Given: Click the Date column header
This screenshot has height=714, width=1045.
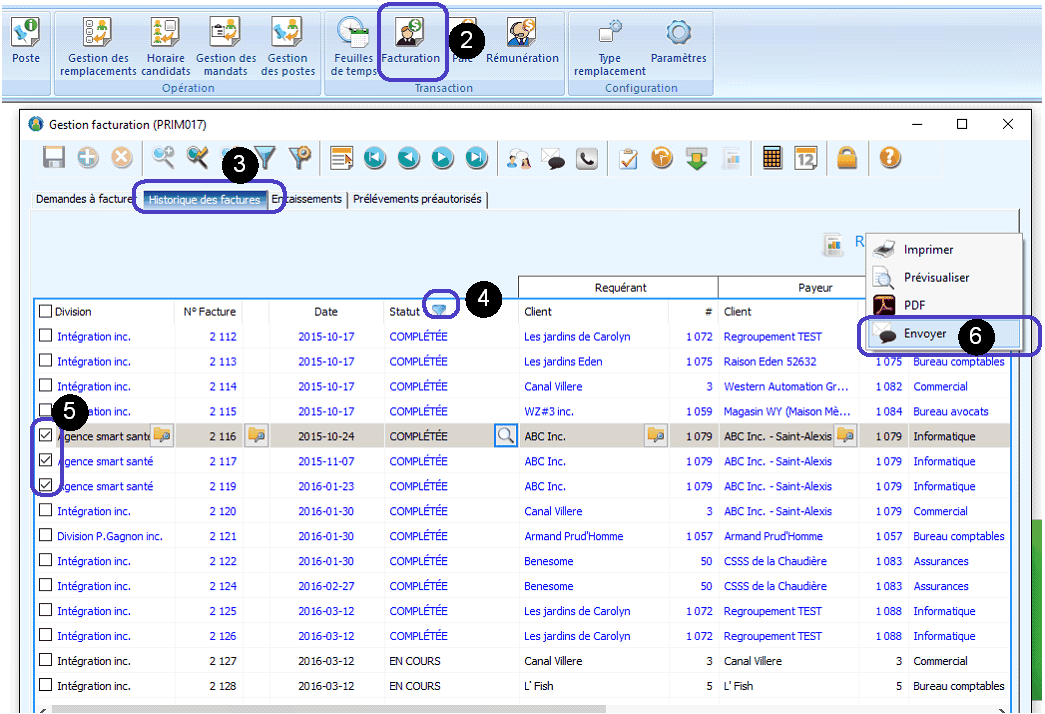Looking at the screenshot, I should 326,312.
